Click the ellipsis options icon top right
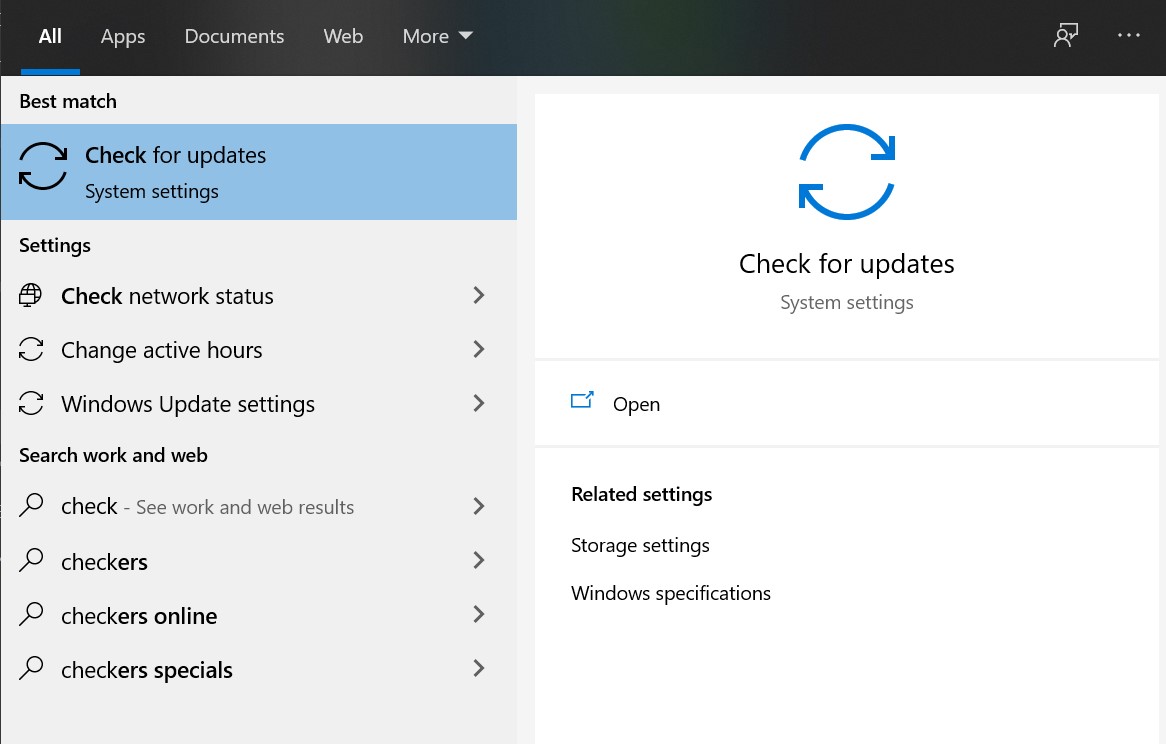The width and height of the screenshot is (1166, 744). [x=1128, y=36]
